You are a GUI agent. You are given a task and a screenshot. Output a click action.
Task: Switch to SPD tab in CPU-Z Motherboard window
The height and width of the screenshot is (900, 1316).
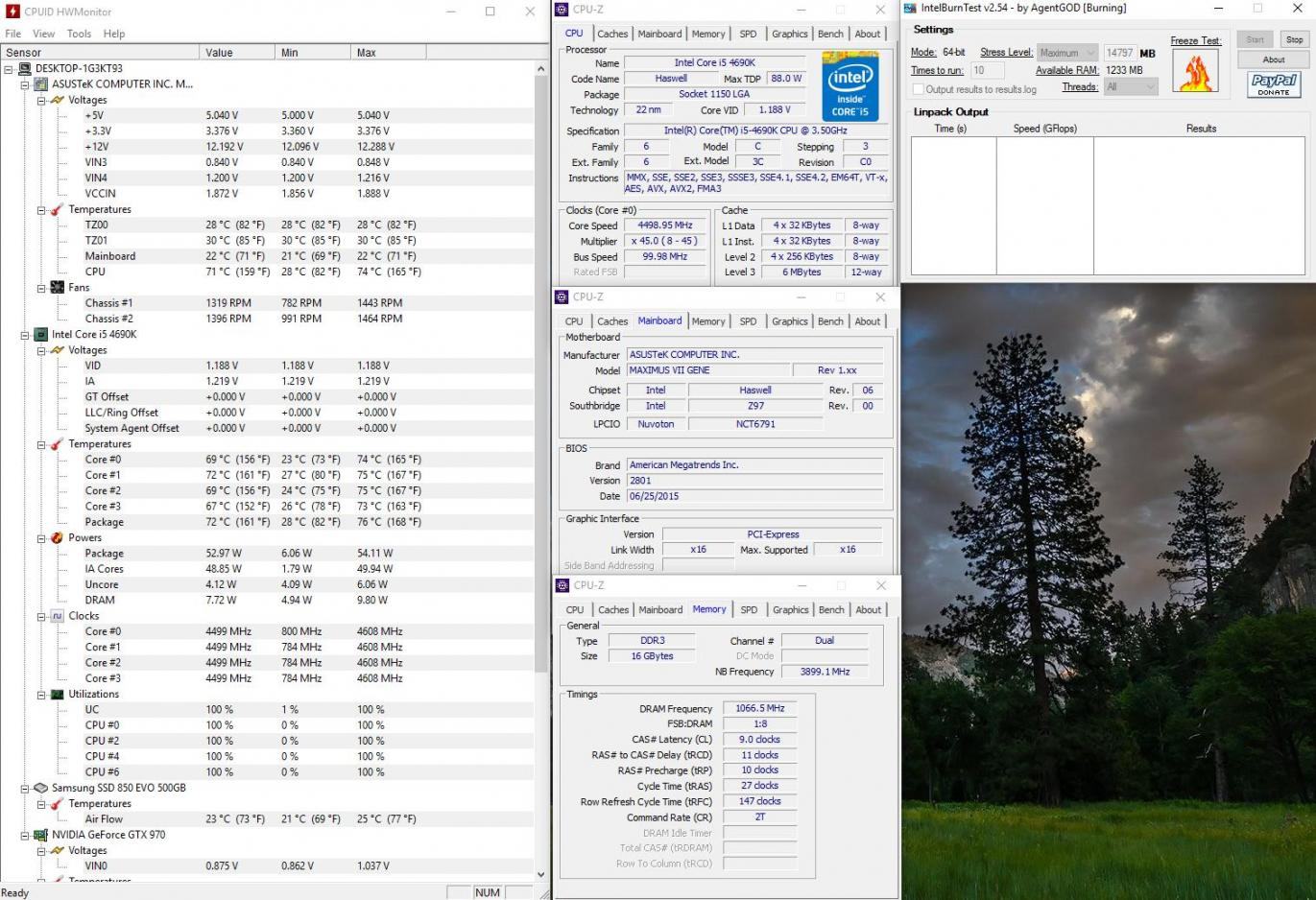tap(749, 321)
